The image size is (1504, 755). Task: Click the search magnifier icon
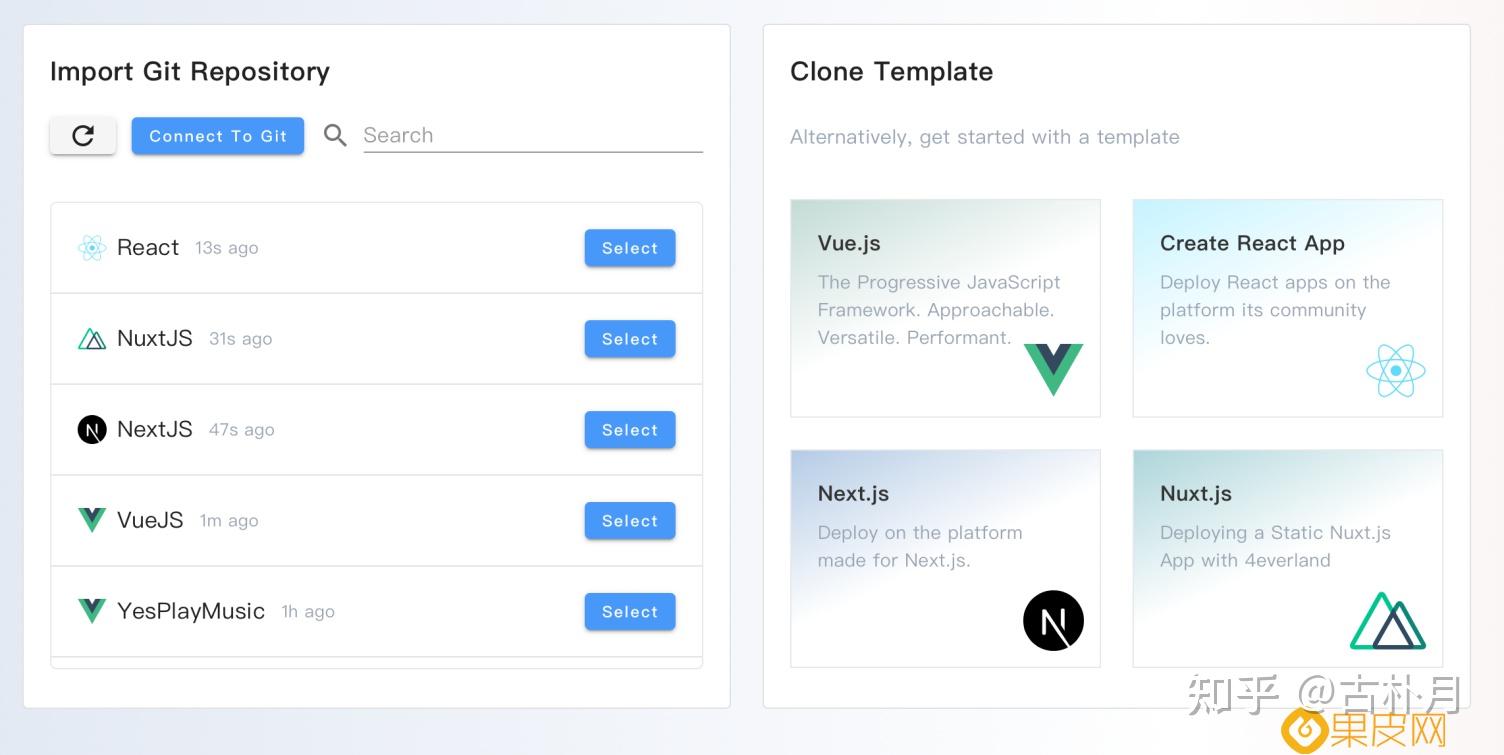point(335,136)
